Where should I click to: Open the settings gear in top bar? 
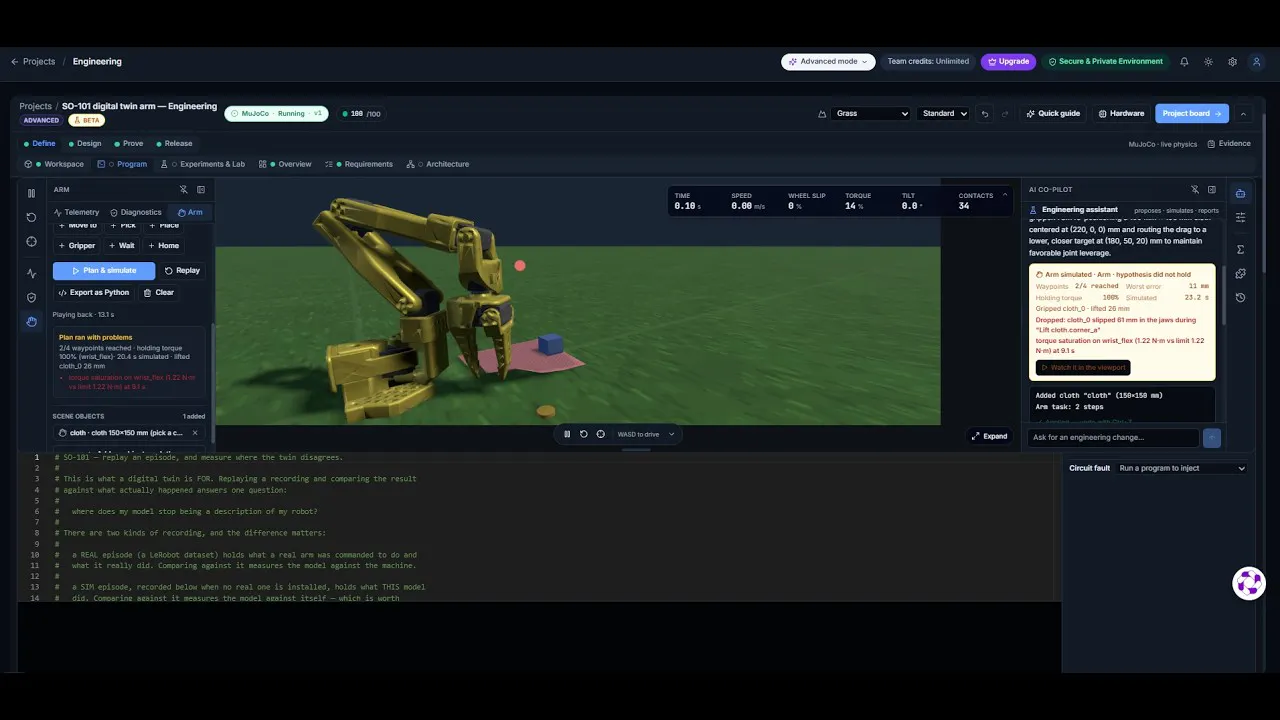click(1232, 61)
